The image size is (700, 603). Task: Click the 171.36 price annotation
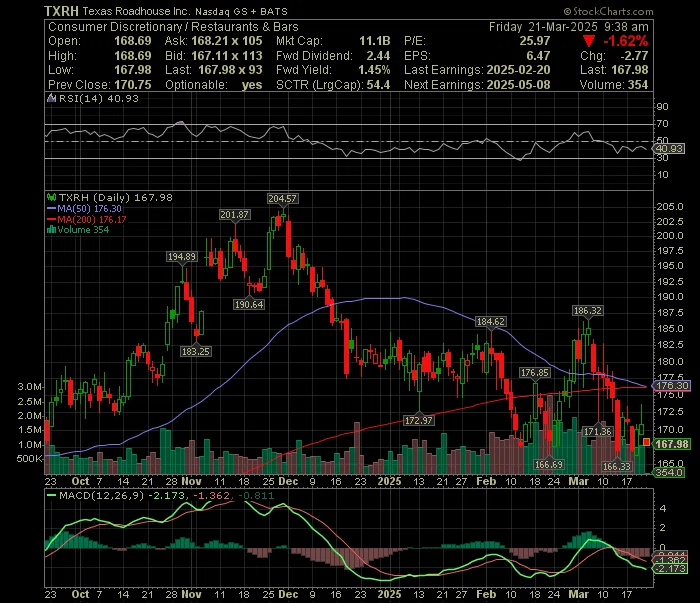pyautogui.click(x=598, y=432)
